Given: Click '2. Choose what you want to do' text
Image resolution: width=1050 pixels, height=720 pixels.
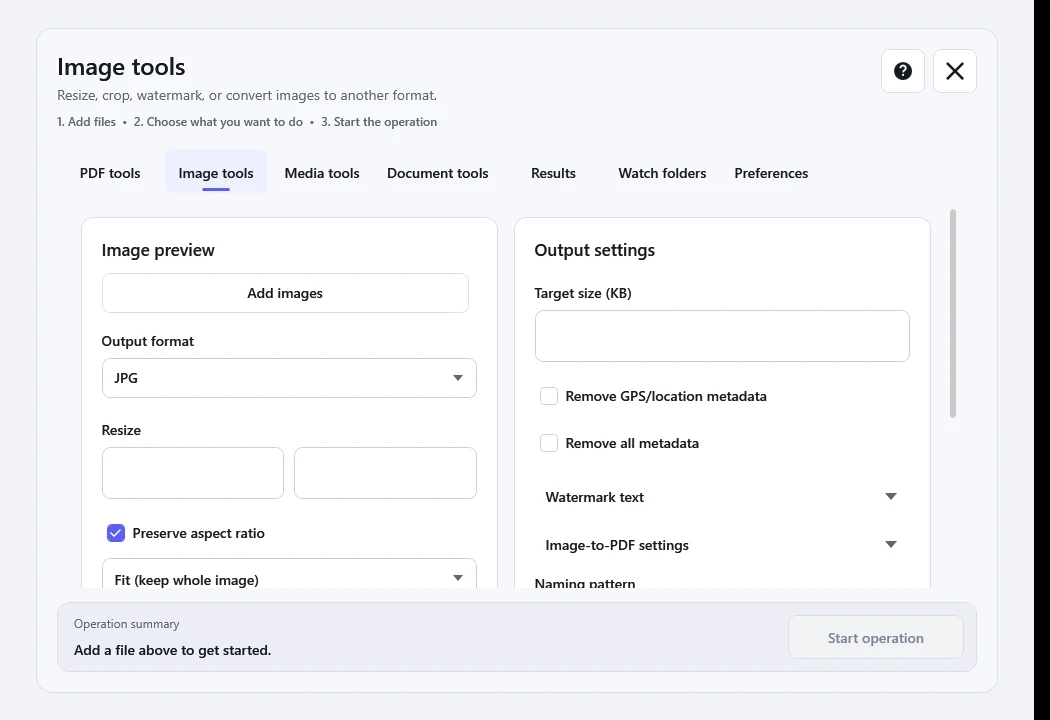Looking at the screenshot, I should click(218, 122).
